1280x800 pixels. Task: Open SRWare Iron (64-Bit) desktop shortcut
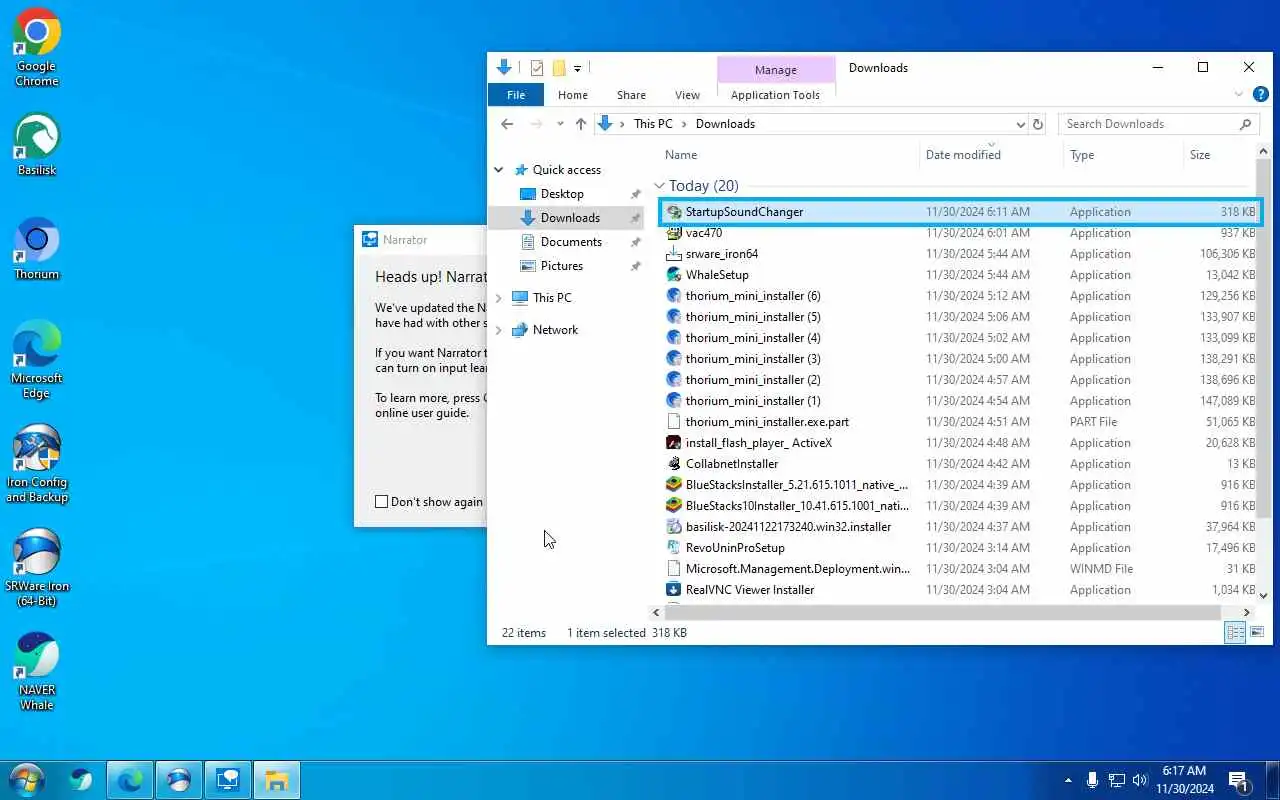[x=37, y=568]
